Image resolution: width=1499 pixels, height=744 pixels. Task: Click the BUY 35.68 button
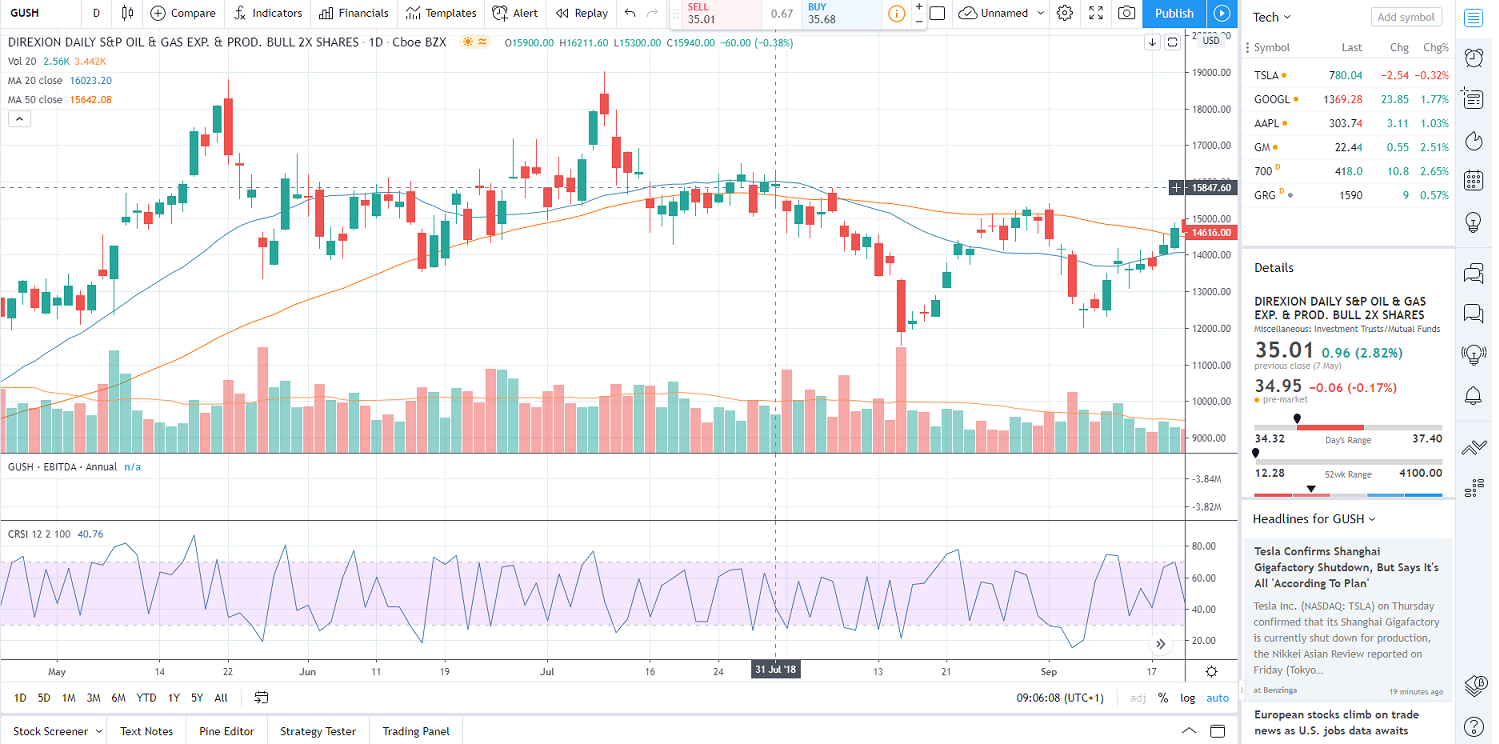click(842, 13)
